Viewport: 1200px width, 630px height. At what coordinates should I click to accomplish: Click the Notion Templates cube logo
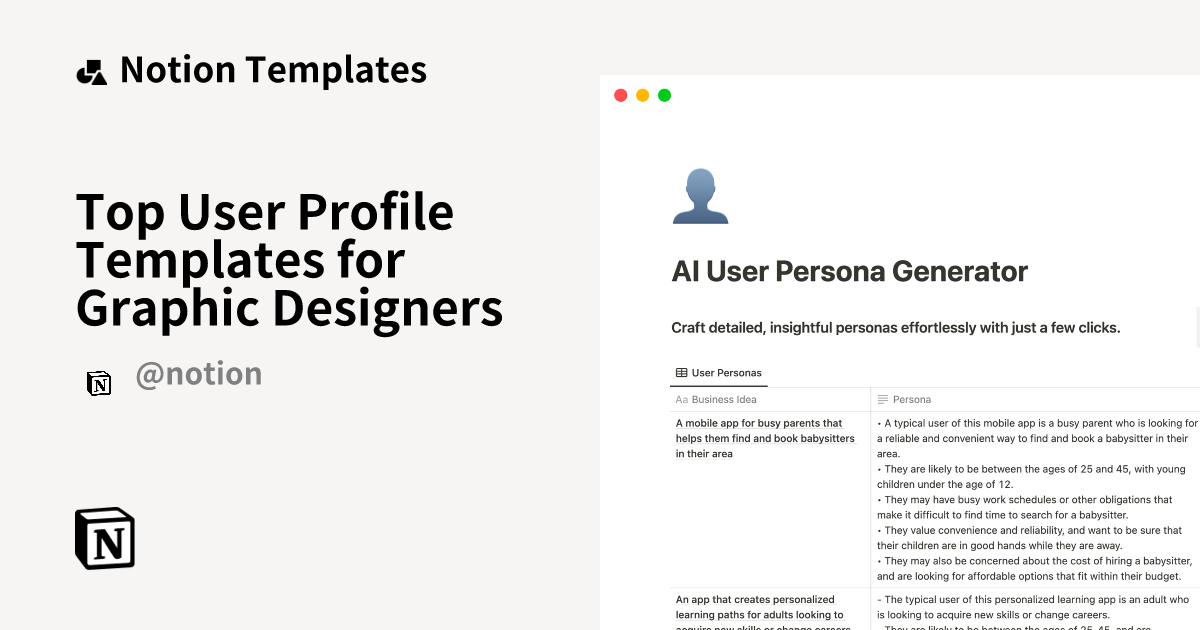91,70
